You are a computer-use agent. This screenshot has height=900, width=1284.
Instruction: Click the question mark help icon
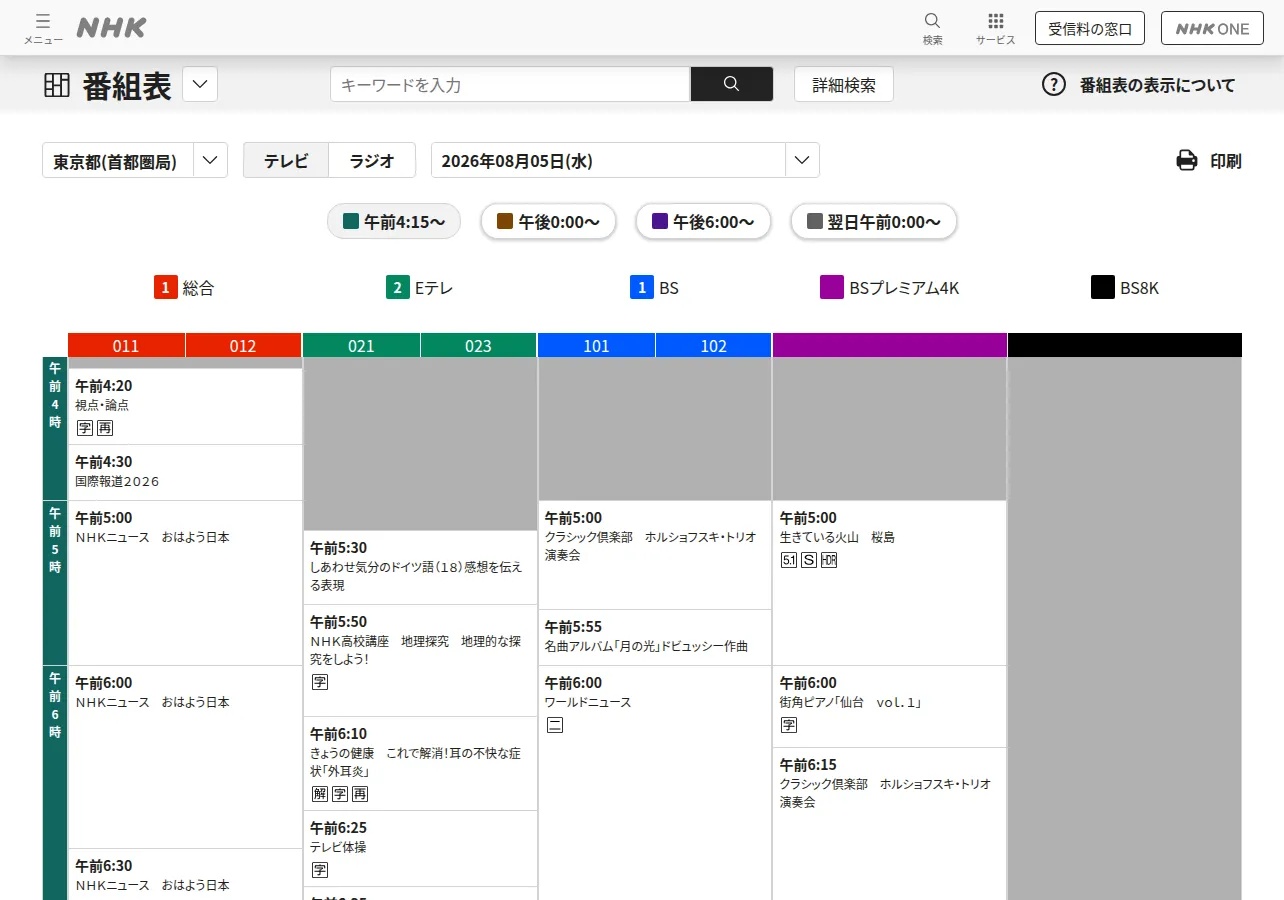[x=1054, y=84]
